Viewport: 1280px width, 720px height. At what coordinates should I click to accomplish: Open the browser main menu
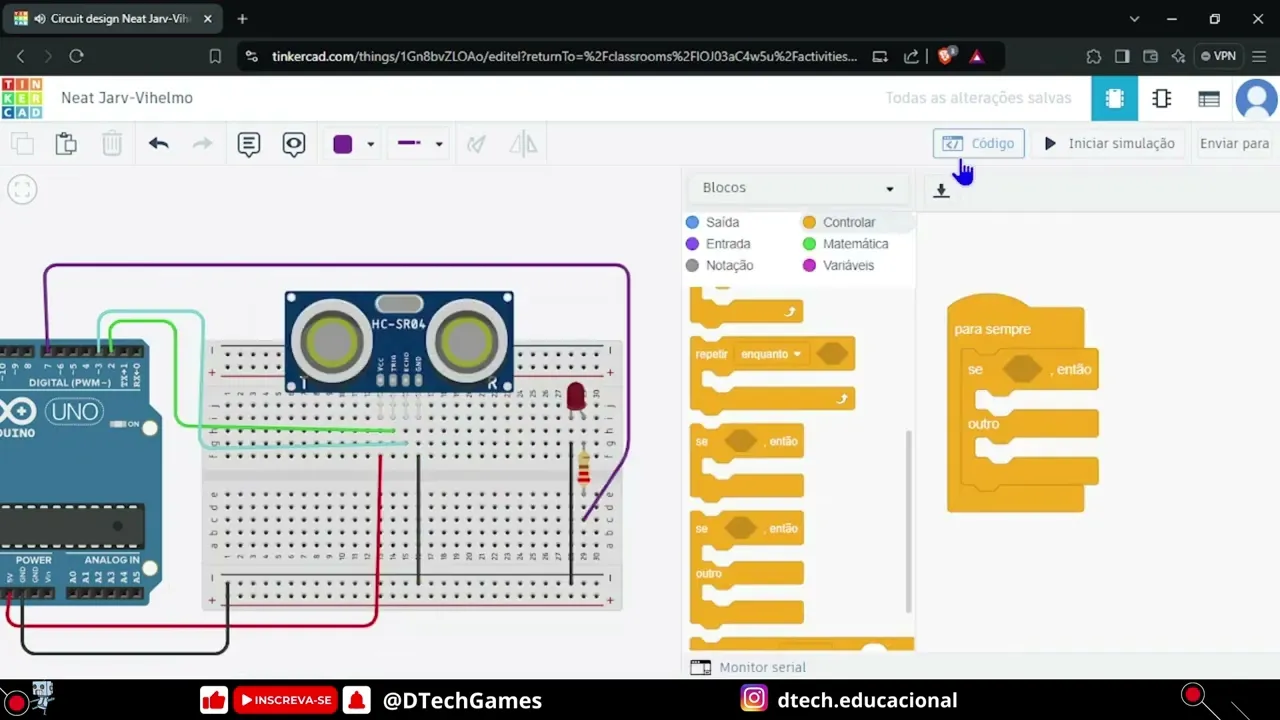click(x=1259, y=56)
